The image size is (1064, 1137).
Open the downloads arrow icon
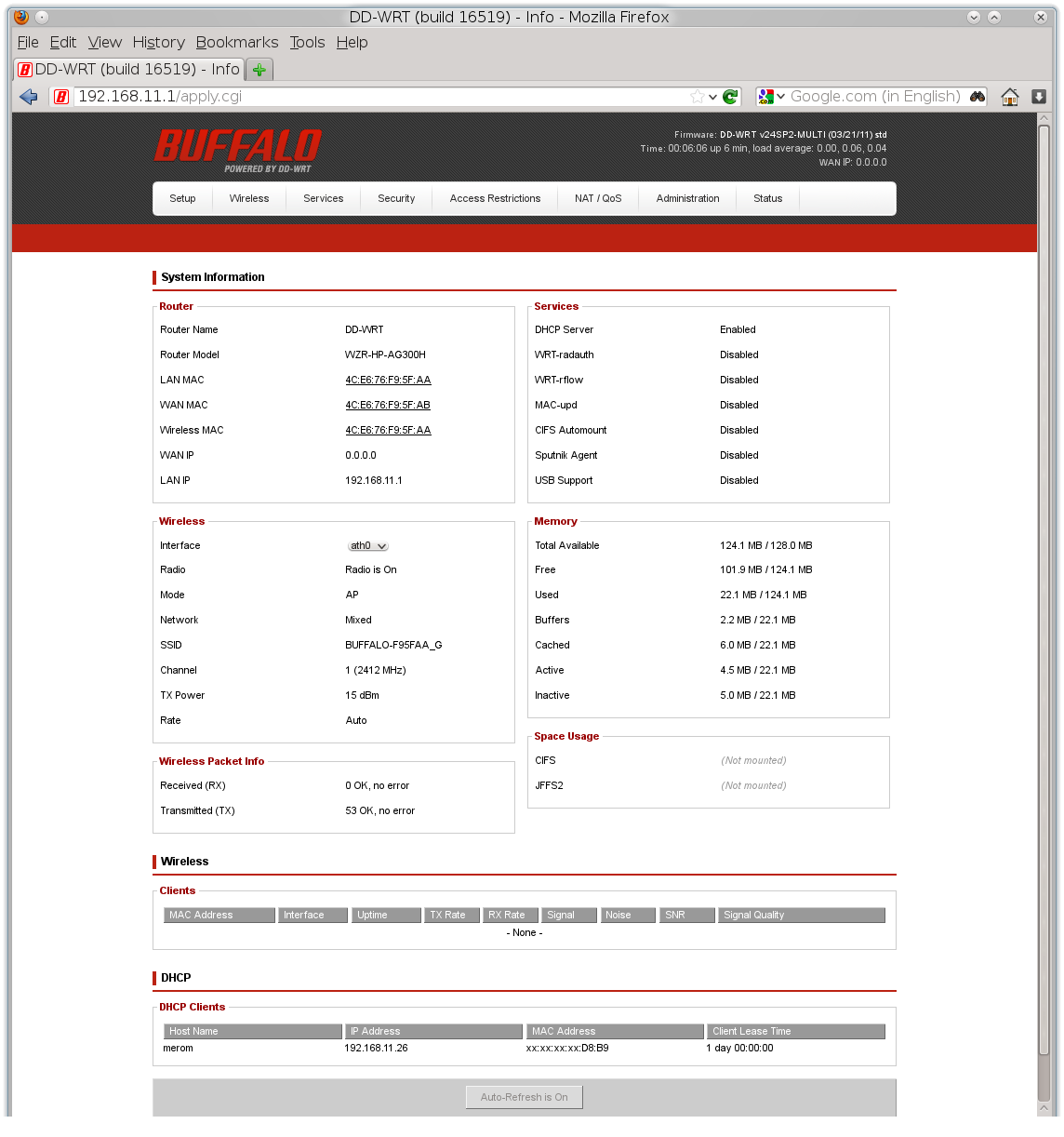coord(1039,97)
